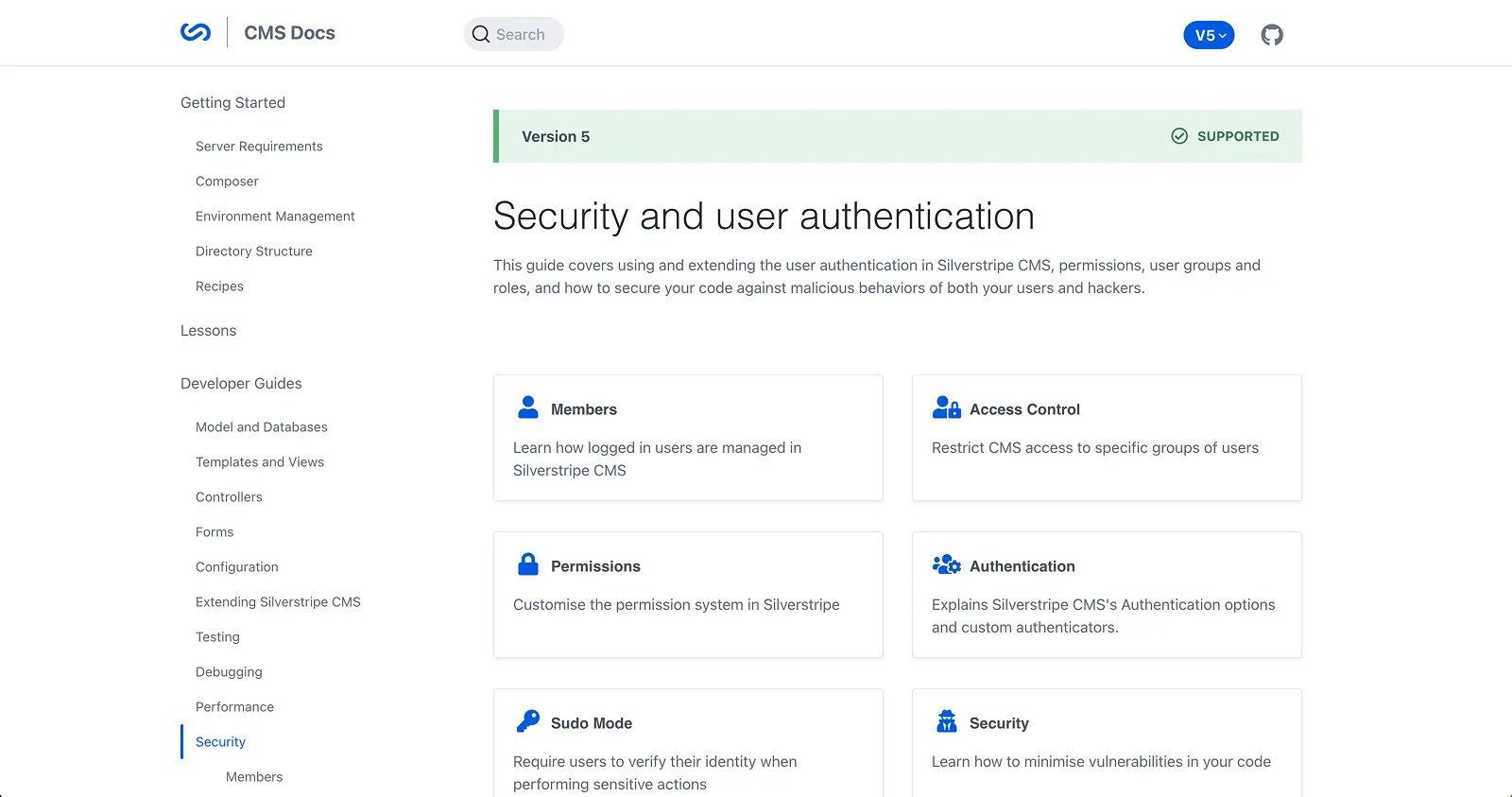
Task: Open the Testing guide
Action: coord(217,637)
